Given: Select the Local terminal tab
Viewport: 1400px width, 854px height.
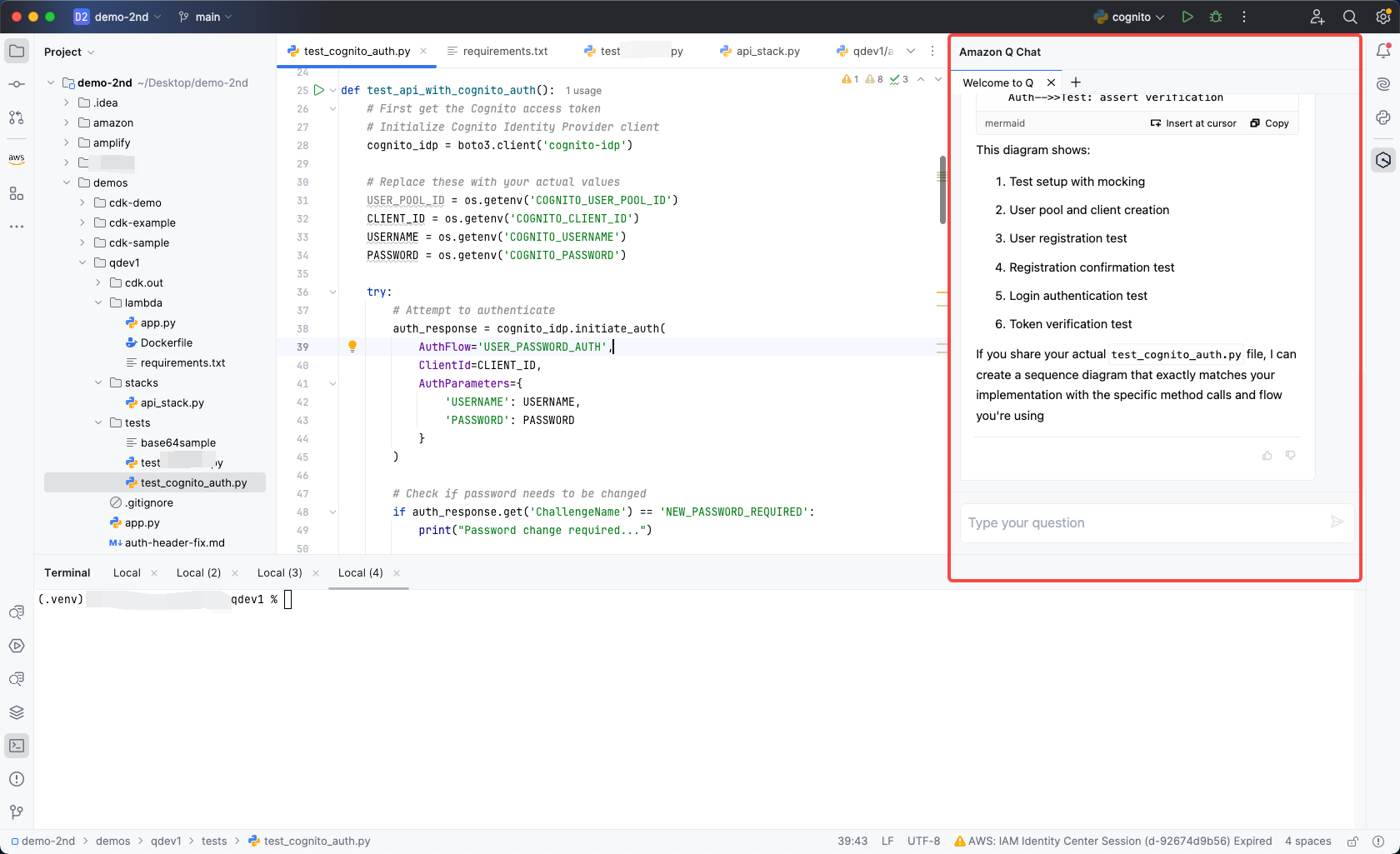Looking at the screenshot, I should click(127, 572).
